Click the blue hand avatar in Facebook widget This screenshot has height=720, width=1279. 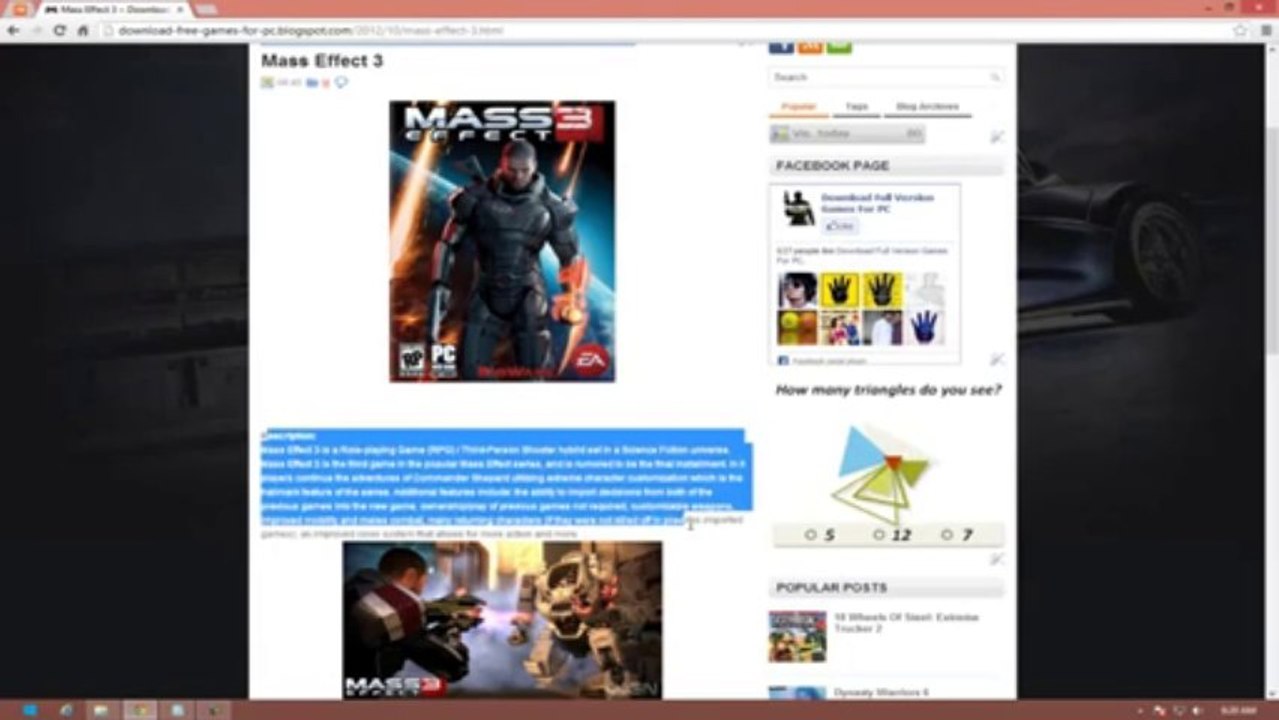(x=924, y=328)
